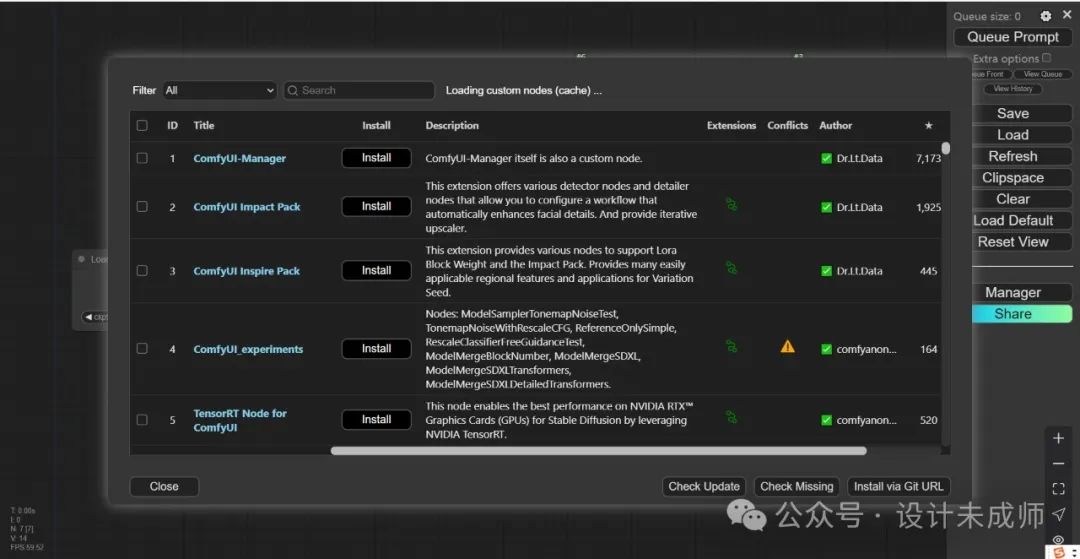Click the search magnifier icon

pyautogui.click(x=293, y=90)
